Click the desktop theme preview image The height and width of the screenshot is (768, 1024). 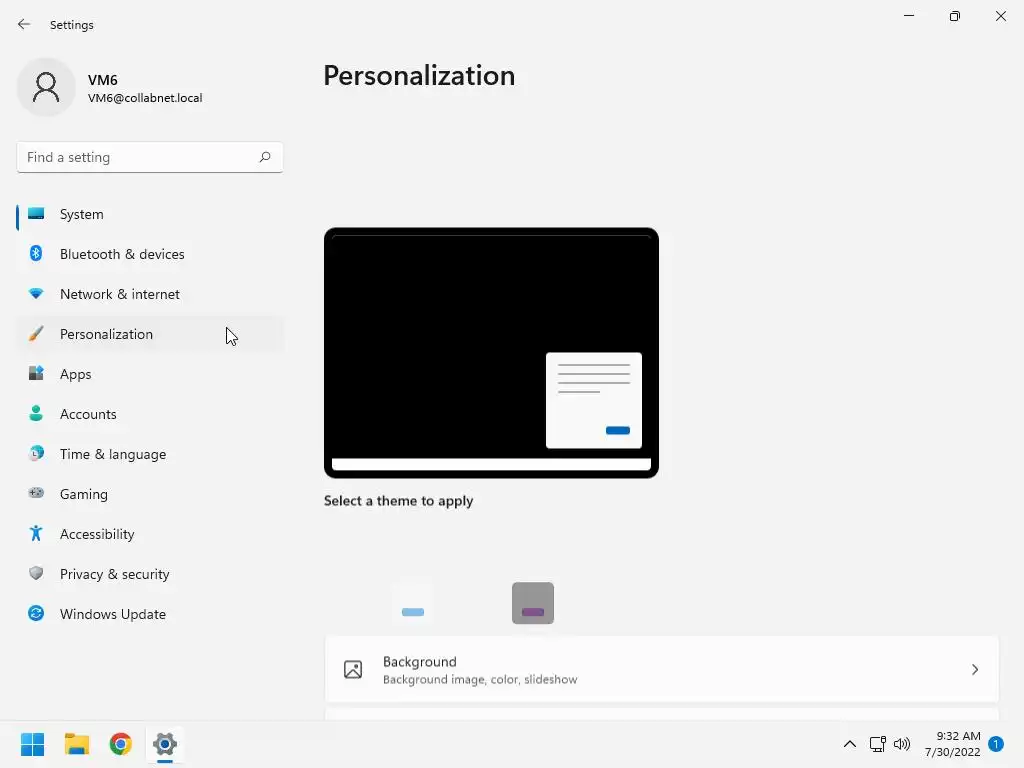click(x=491, y=353)
